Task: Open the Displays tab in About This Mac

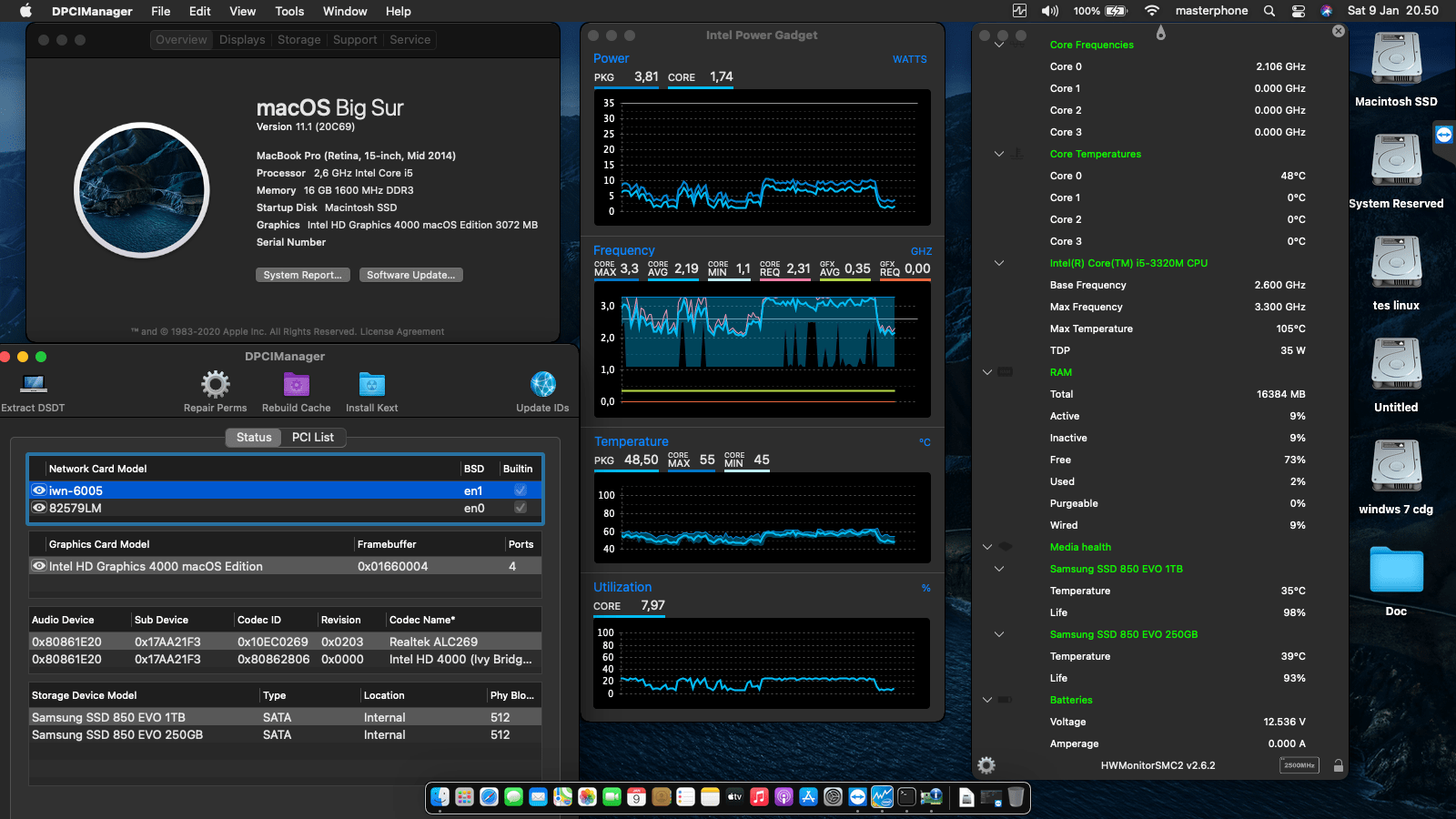Action: point(241,39)
